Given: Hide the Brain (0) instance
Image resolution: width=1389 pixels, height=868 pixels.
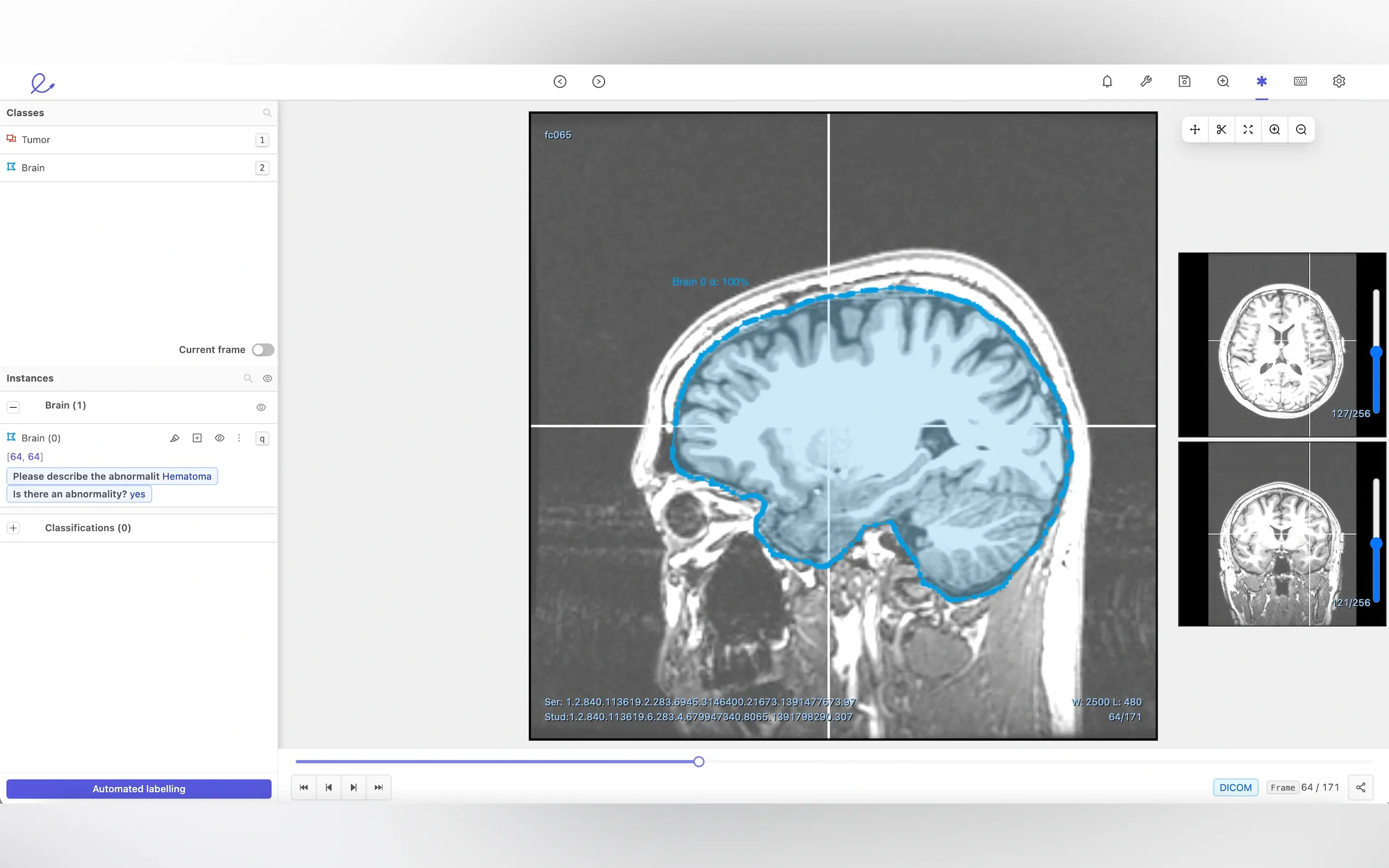Looking at the screenshot, I should tap(219, 438).
